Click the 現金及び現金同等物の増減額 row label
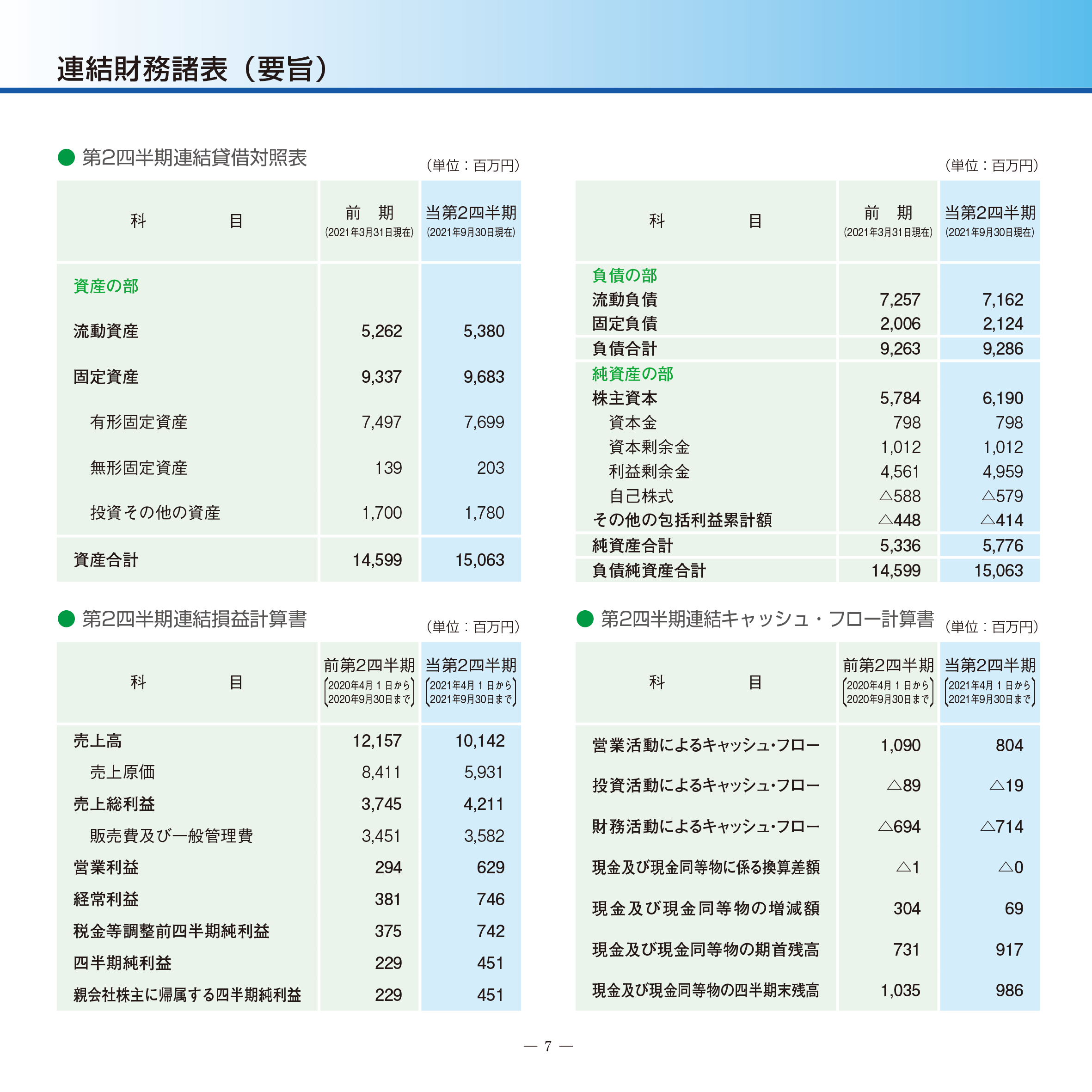The height and width of the screenshot is (1092, 1092). [x=706, y=908]
